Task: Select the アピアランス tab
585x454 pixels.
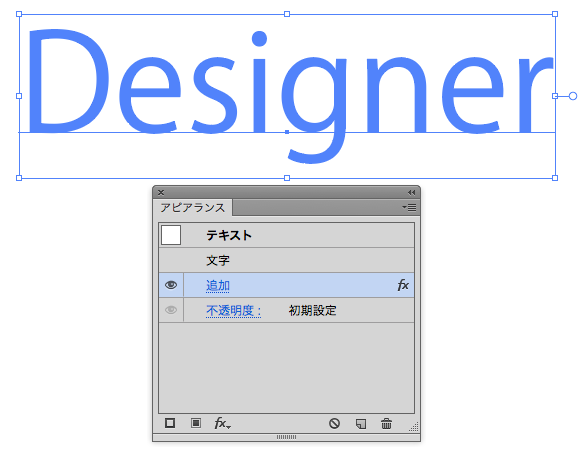Action: 193,208
